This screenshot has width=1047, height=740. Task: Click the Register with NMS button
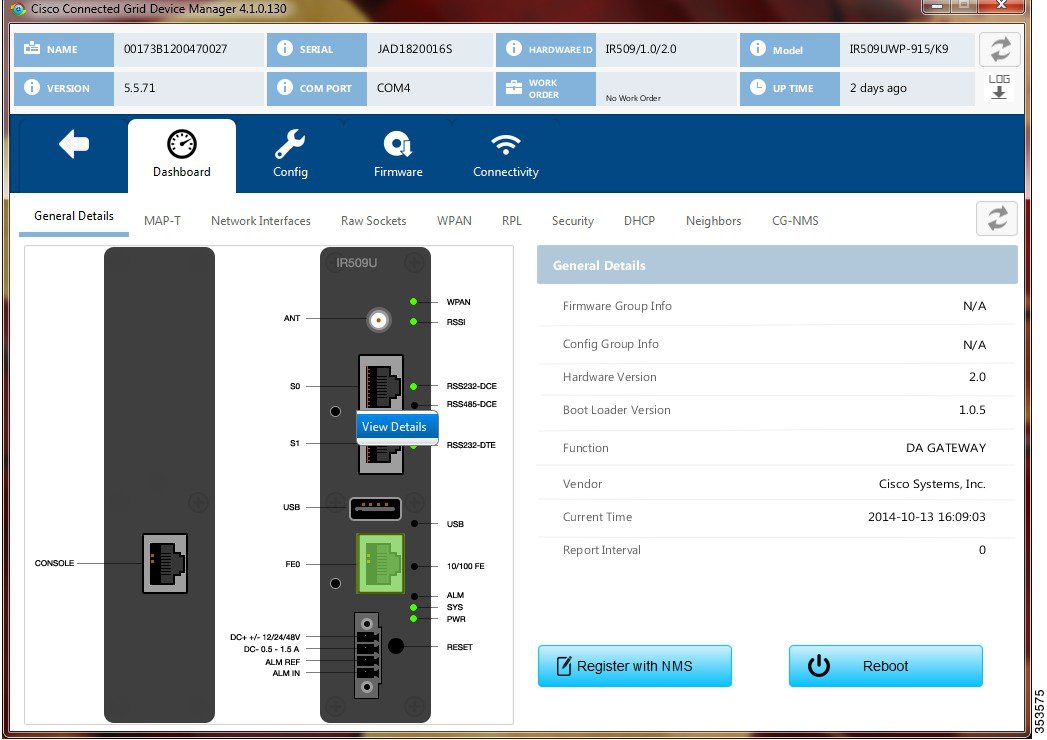tap(634, 666)
